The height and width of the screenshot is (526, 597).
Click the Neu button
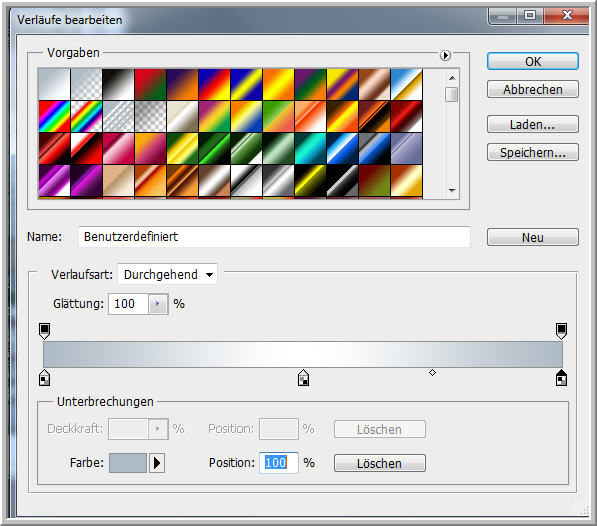pos(533,237)
